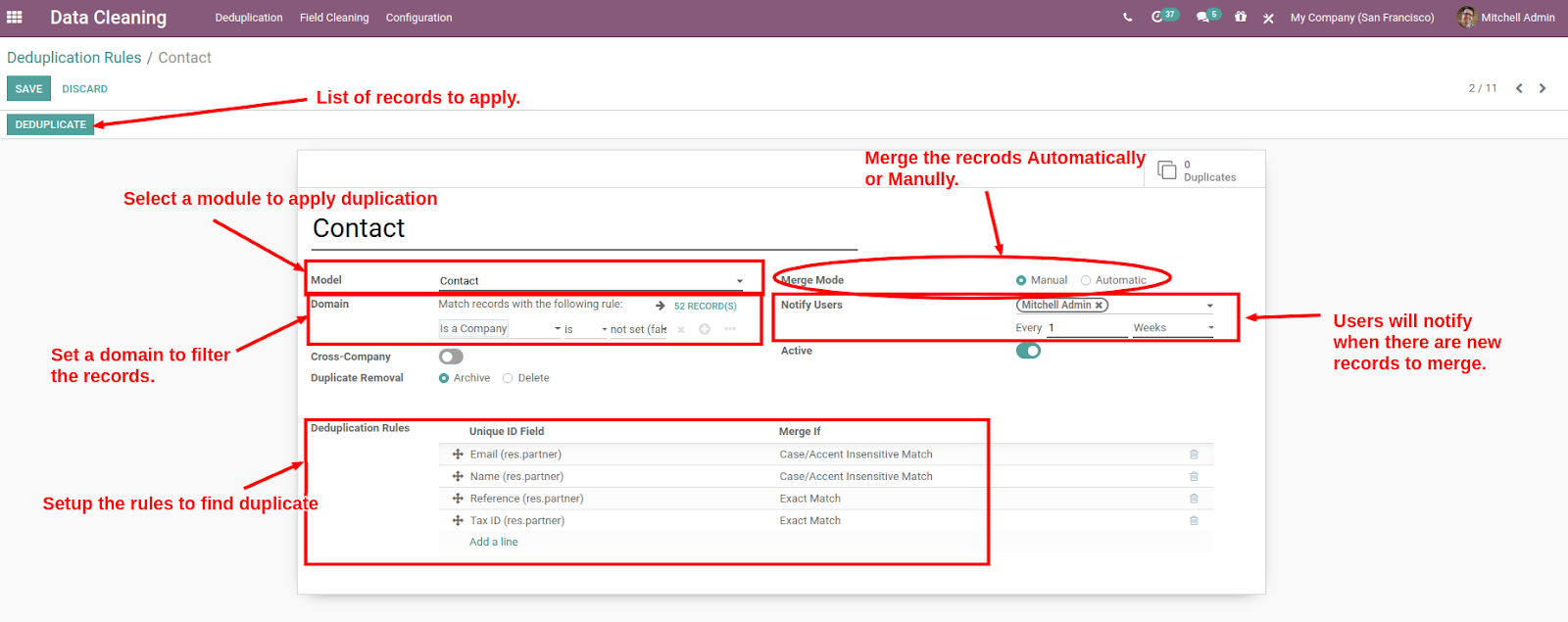Remove the Mitchell Admin tag

point(1099,305)
